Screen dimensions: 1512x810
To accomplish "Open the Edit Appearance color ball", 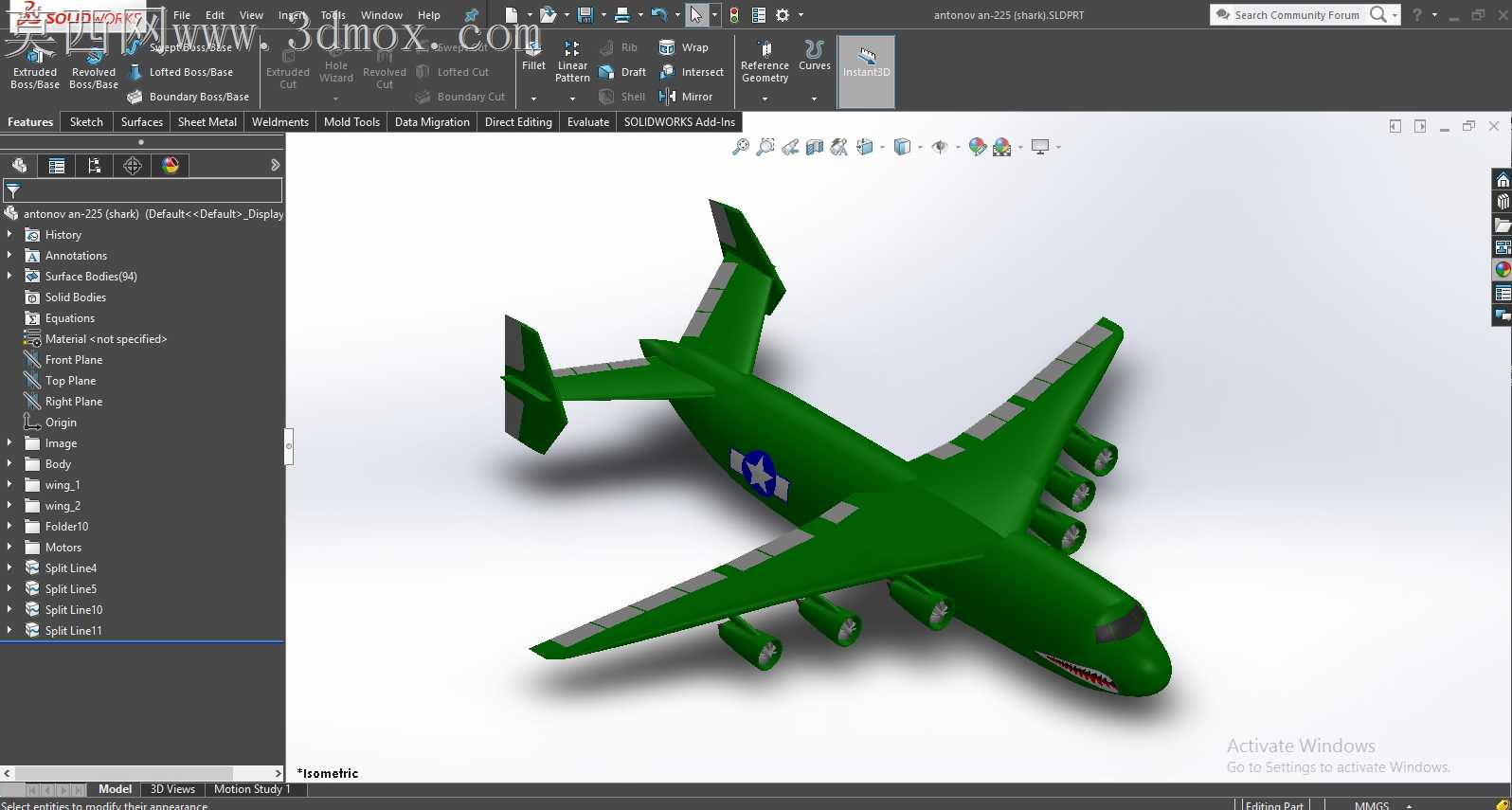I will pos(977,147).
